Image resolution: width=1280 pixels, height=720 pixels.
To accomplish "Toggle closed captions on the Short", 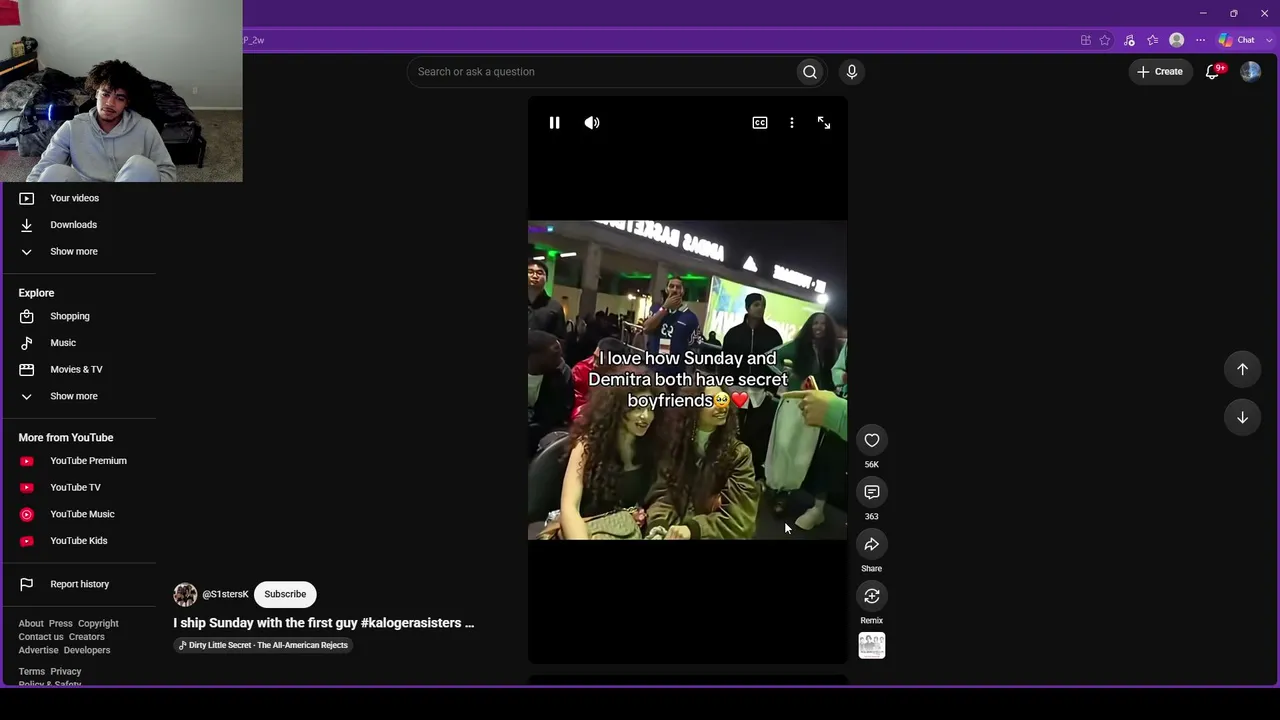I will (760, 123).
